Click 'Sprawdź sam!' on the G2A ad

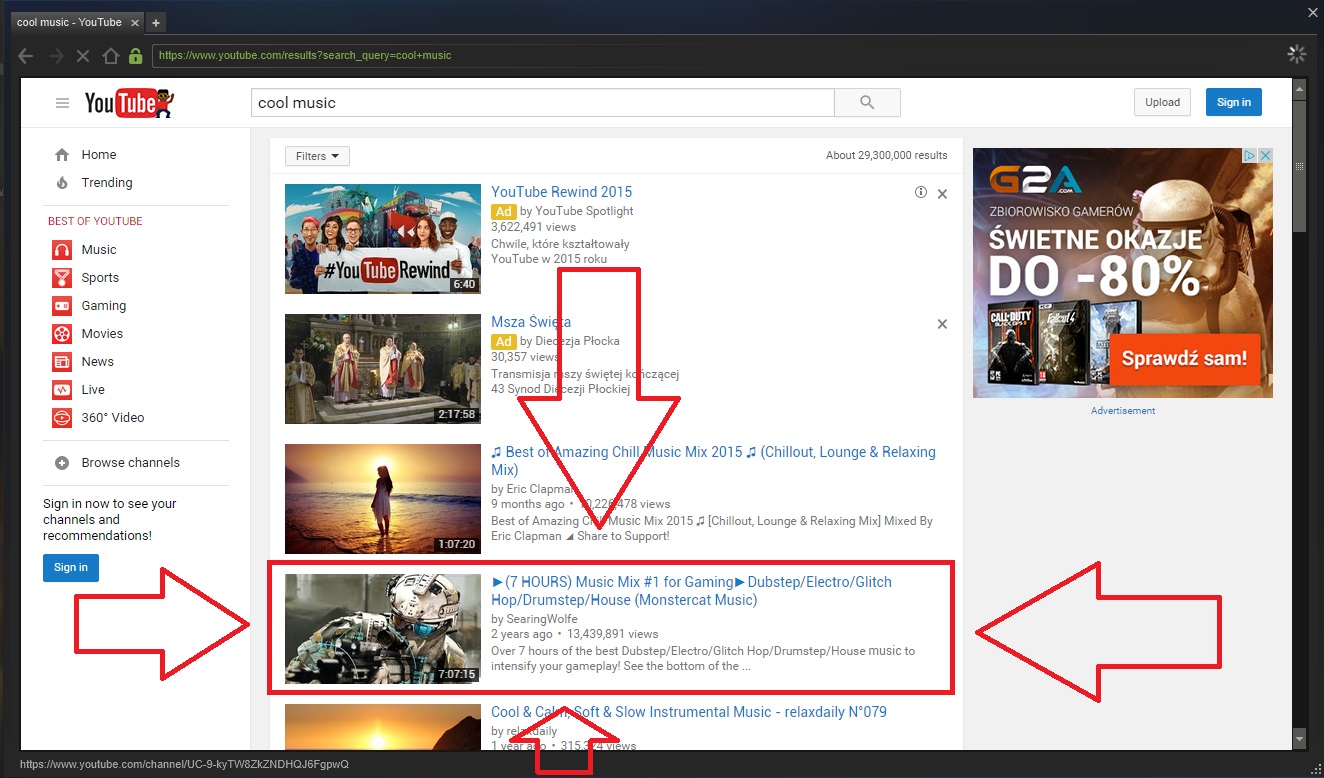pos(1185,358)
